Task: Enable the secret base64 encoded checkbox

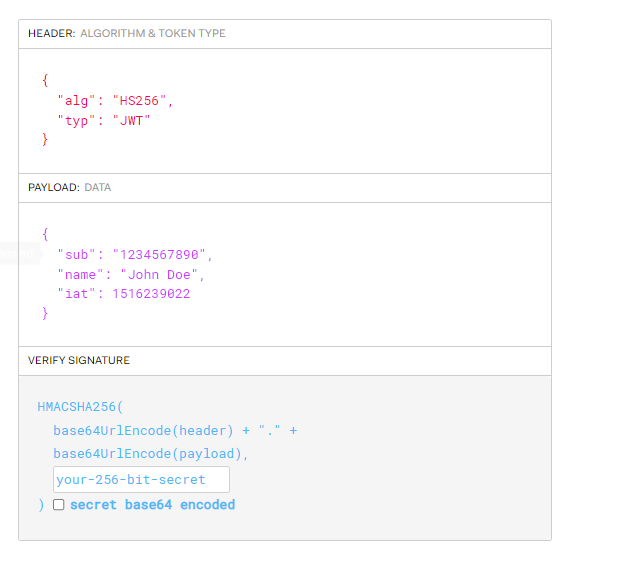Action: pyautogui.click(x=58, y=505)
